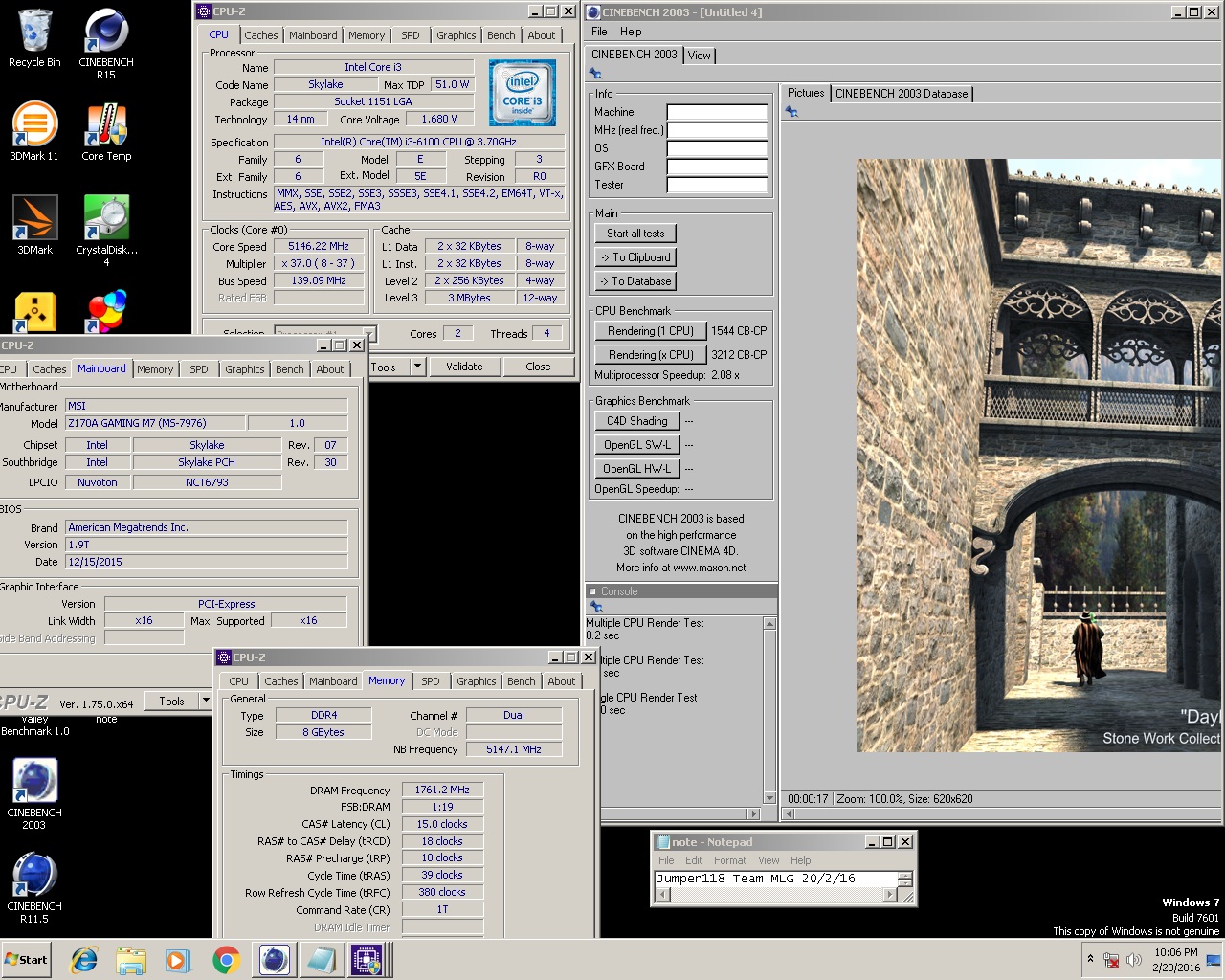Switch to the CINEBENCH taskbar button

275,960
